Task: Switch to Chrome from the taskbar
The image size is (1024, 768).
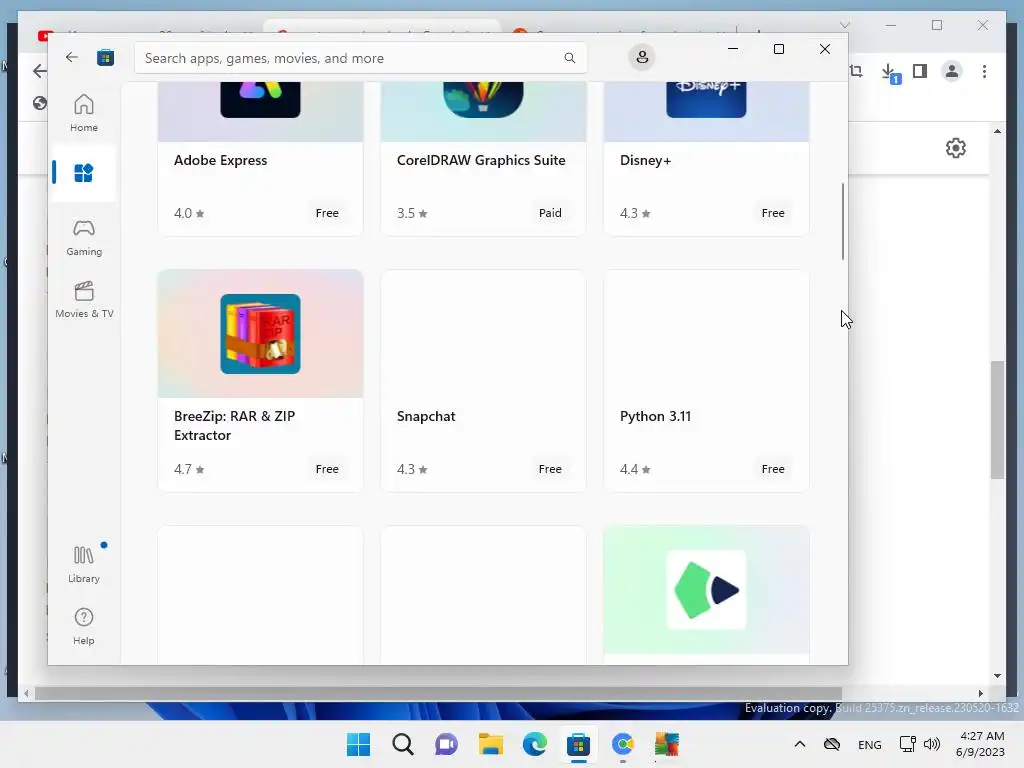Action: pyautogui.click(x=622, y=744)
